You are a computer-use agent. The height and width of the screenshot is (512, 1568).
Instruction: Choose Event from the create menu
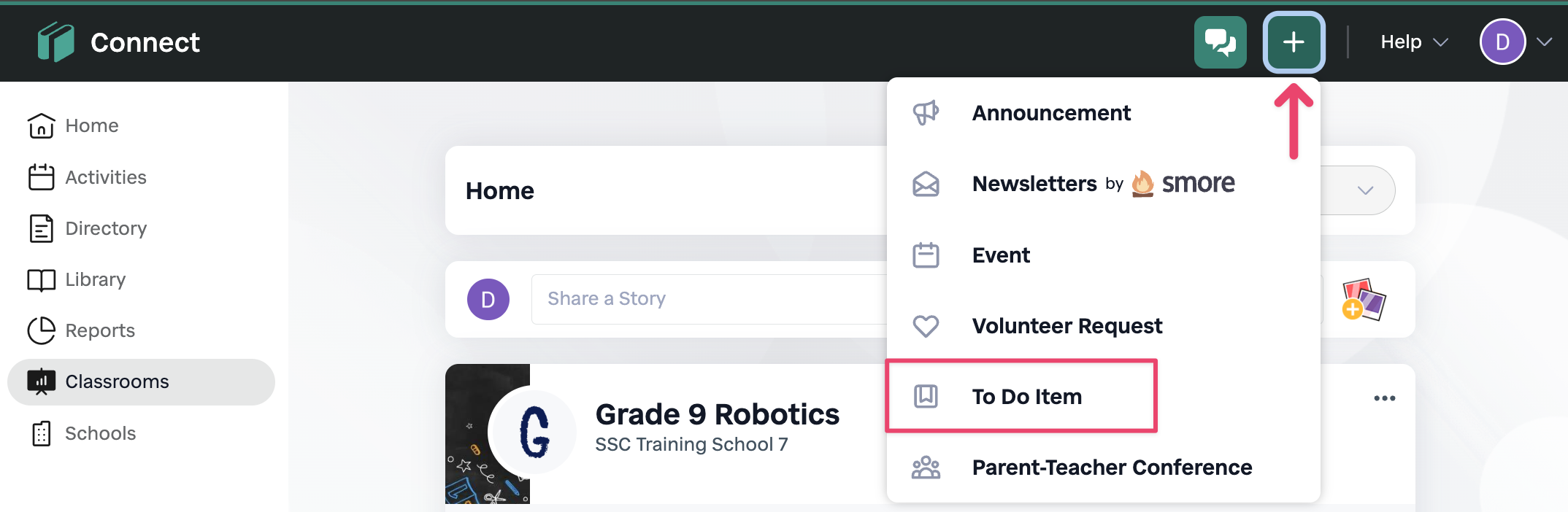click(x=1001, y=255)
